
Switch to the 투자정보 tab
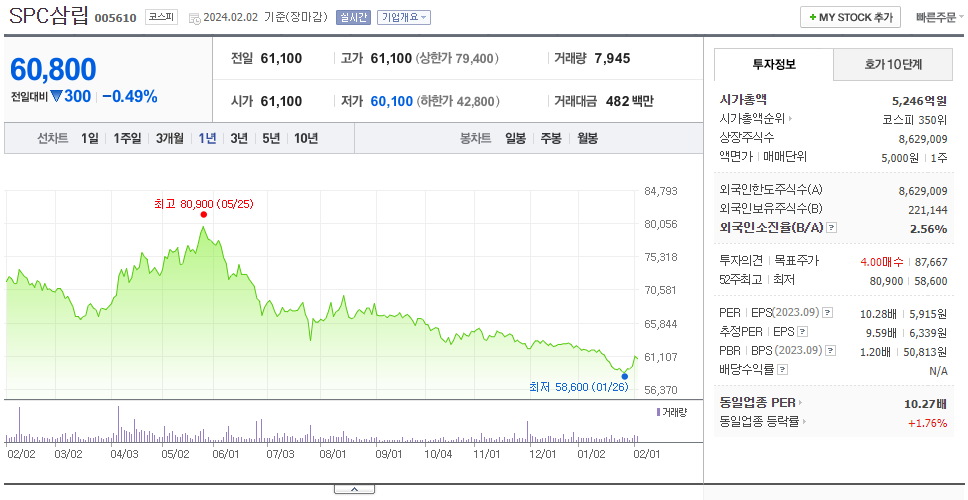774,64
